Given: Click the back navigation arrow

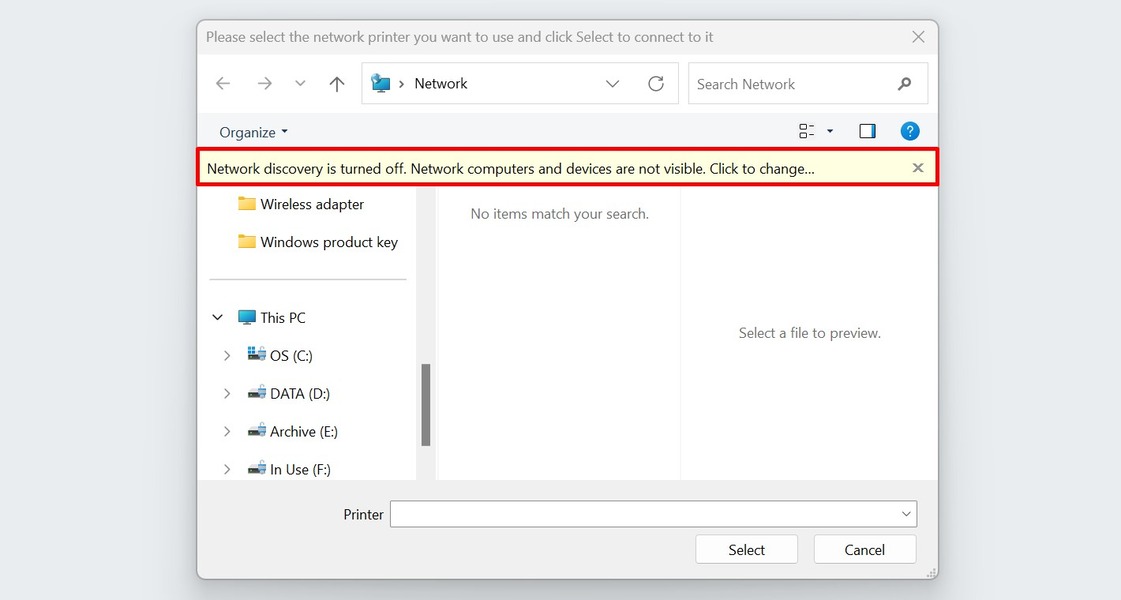Looking at the screenshot, I should click(223, 83).
